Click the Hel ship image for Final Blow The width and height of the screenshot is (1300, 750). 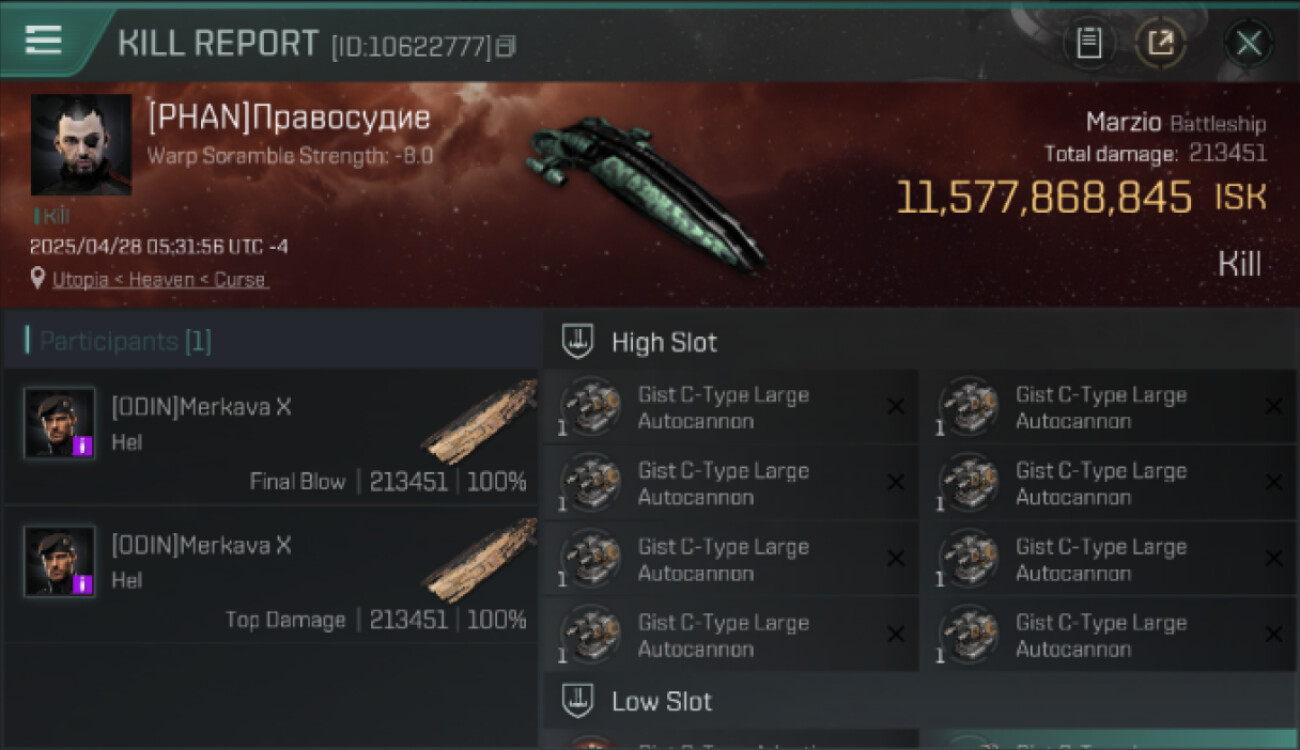[x=478, y=420]
